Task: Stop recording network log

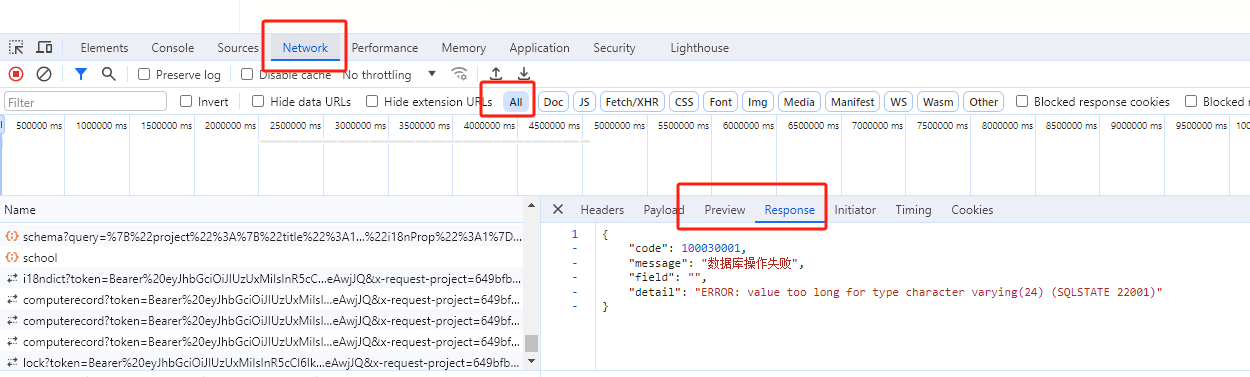Action: click(x=16, y=74)
